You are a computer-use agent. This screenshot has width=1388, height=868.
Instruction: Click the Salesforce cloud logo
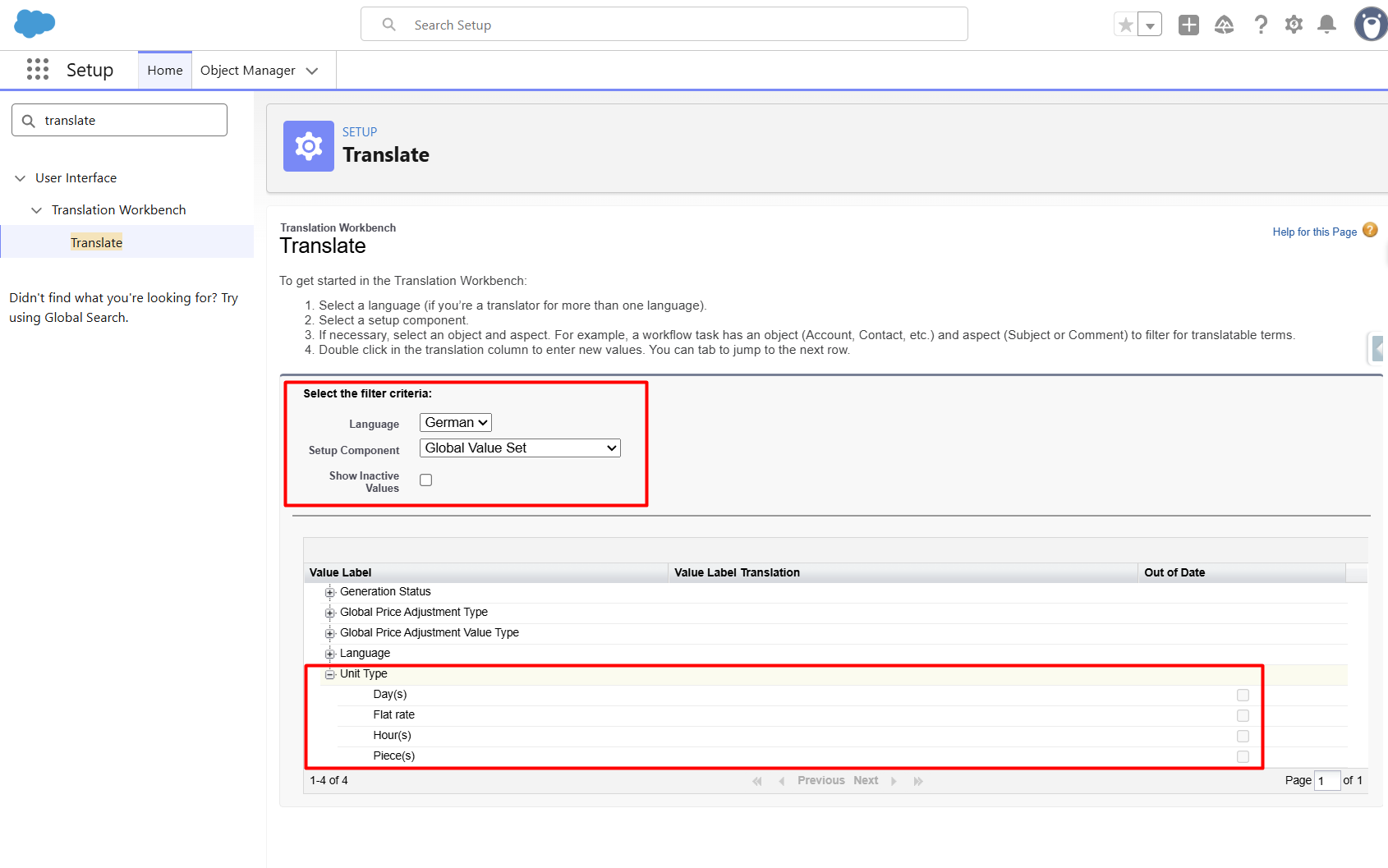coord(34,24)
